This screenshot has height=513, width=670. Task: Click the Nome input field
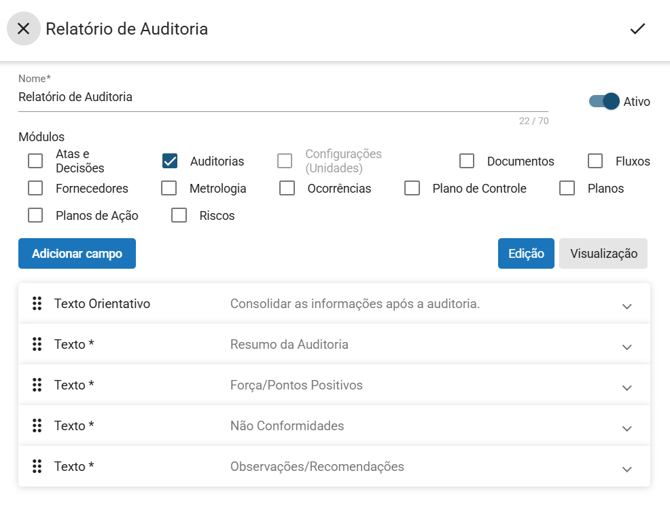point(282,98)
